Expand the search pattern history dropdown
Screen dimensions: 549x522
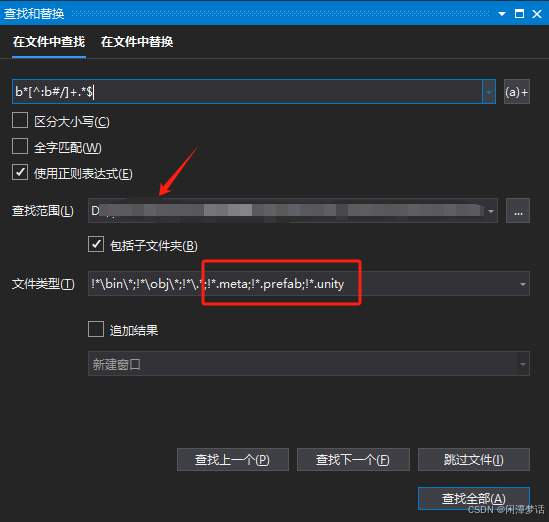pyautogui.click(x=489, y=92)
